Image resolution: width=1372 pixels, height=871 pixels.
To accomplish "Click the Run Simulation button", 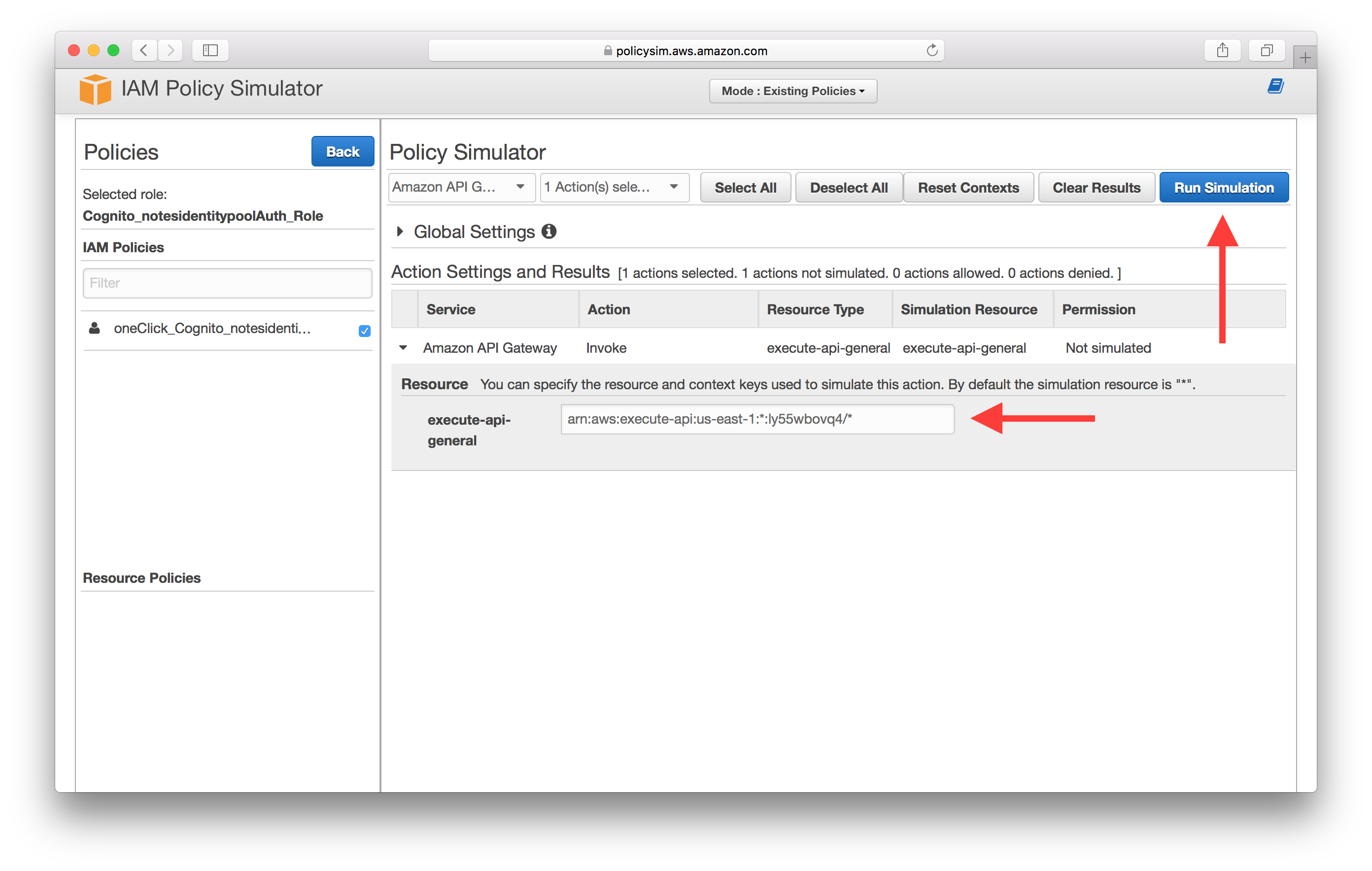I will click(x=1225, y=188).
